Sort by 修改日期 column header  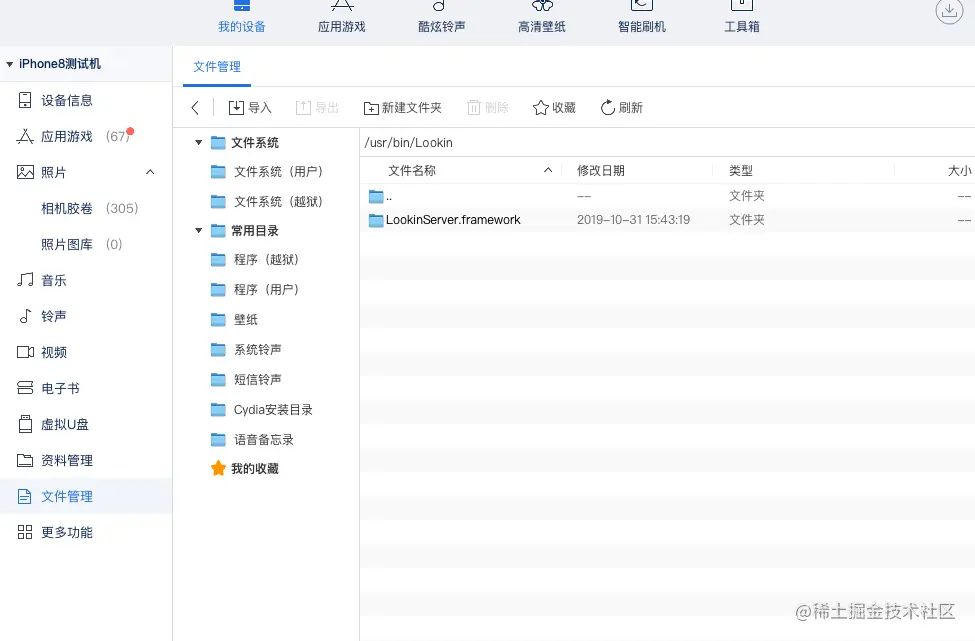(x=601, y=170)
